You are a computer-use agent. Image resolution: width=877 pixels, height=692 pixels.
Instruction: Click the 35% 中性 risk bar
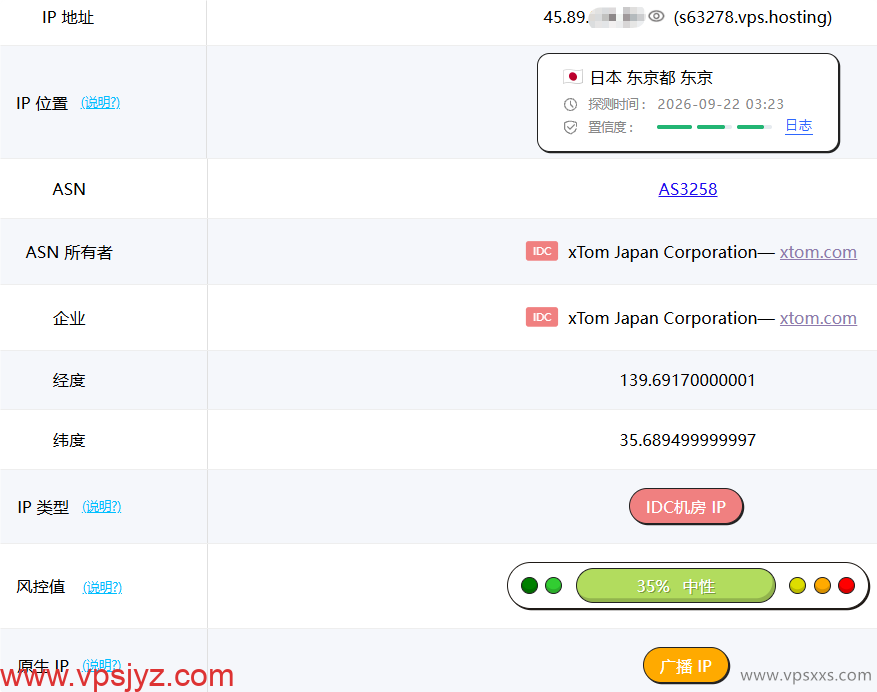(x=676, y=586)
